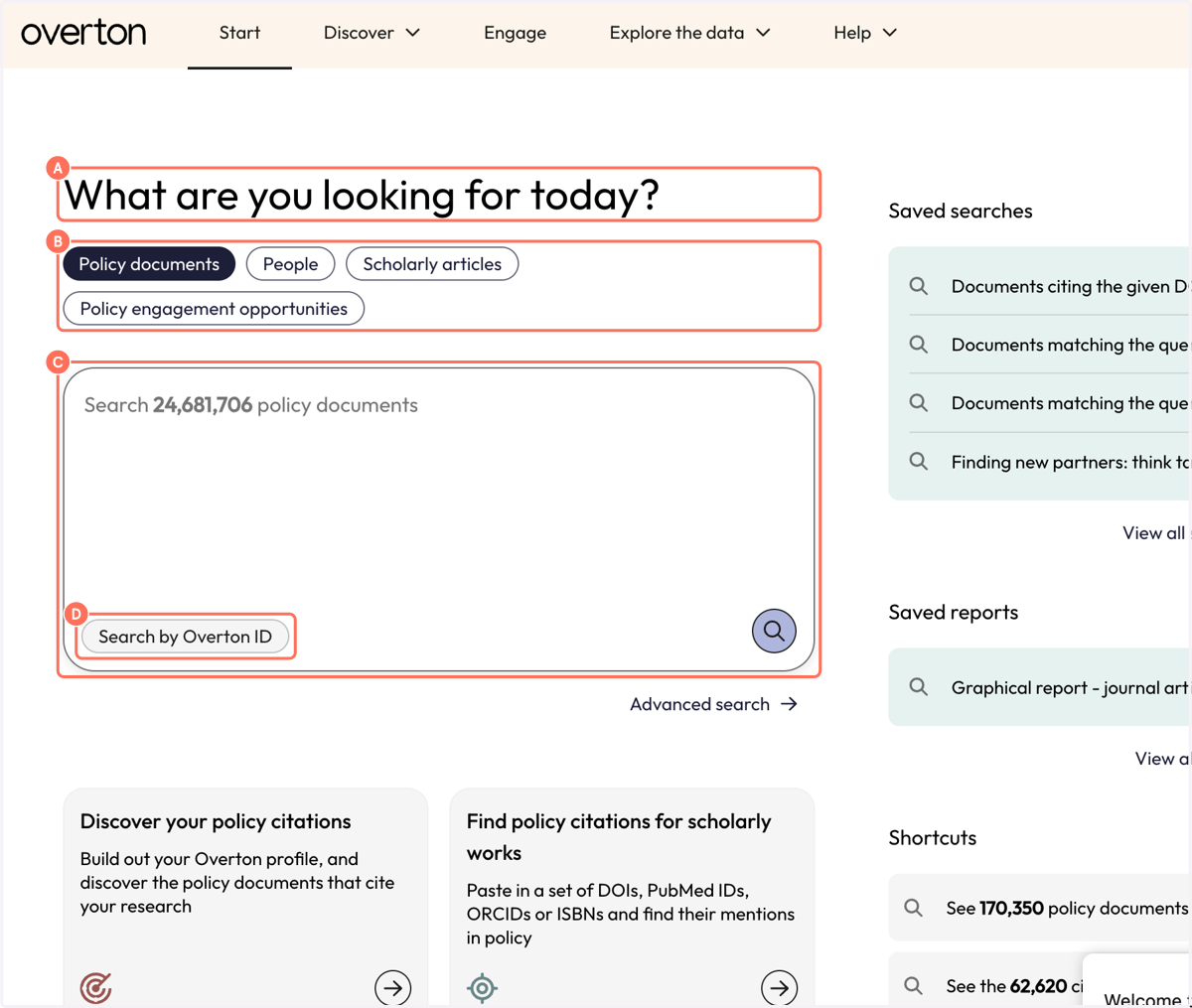
Task: Open Discover your policy citations card
Action: [245, 897]
